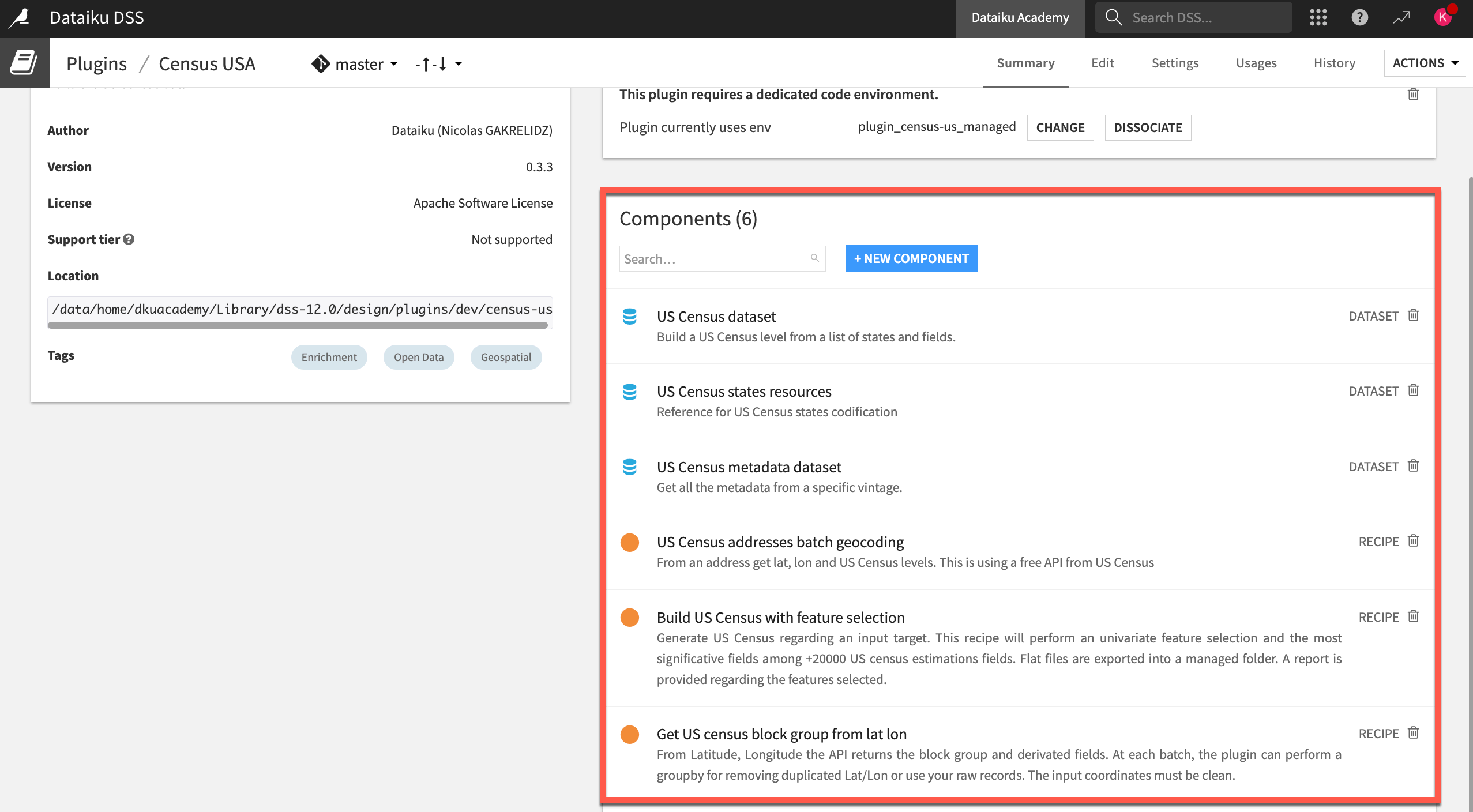The image size is (1473, 812).
Task: Delete the code environment trash icon
Action: click(x=1413, y=94)
